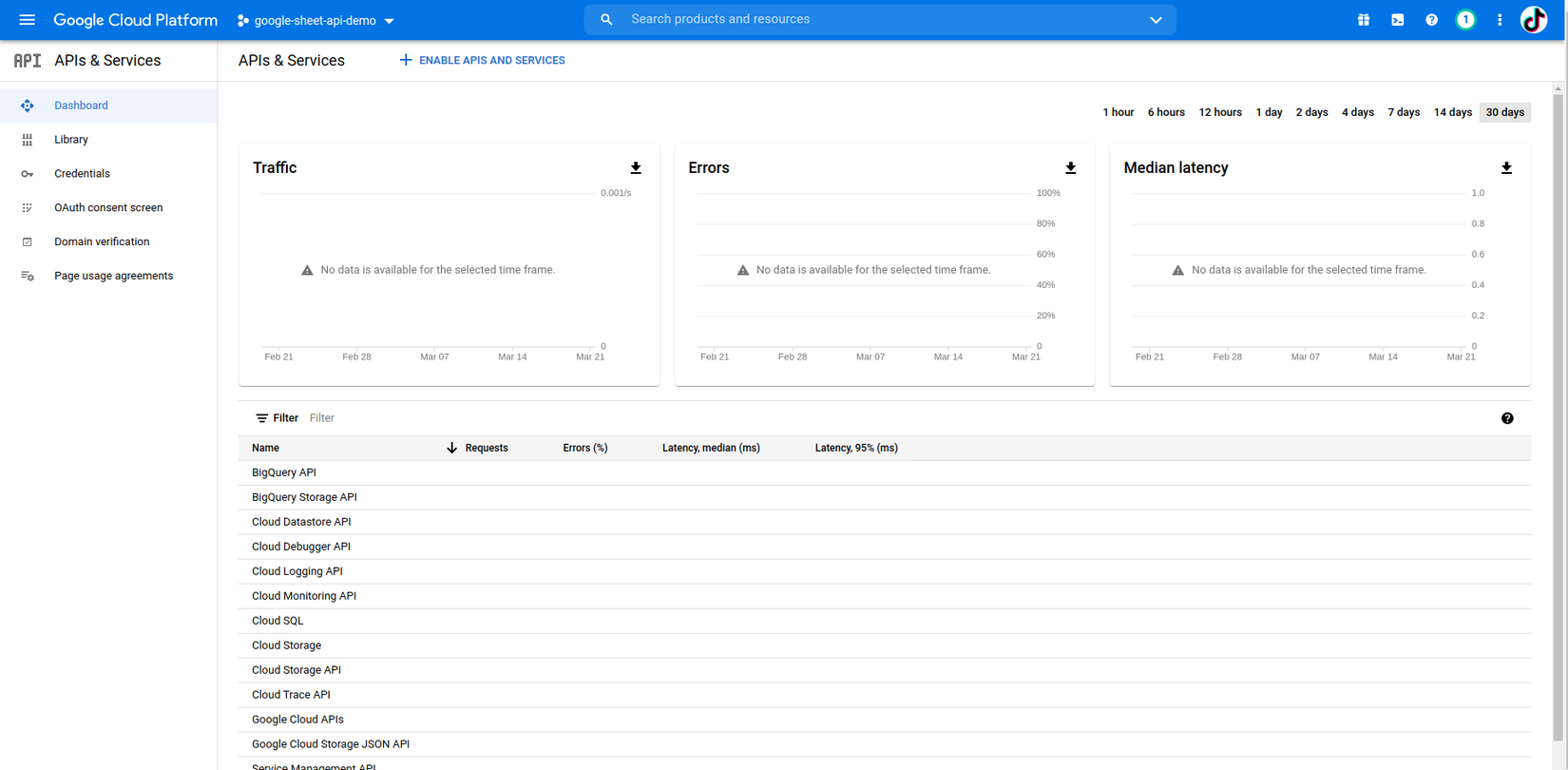Viewport: 1568px width, 770px height.
Task: Download the Median latency chart data
Action: pos(1506,168)
